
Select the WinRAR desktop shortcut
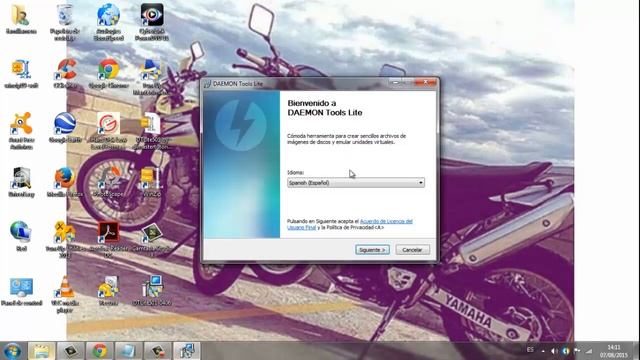click(x=151, y=182)
